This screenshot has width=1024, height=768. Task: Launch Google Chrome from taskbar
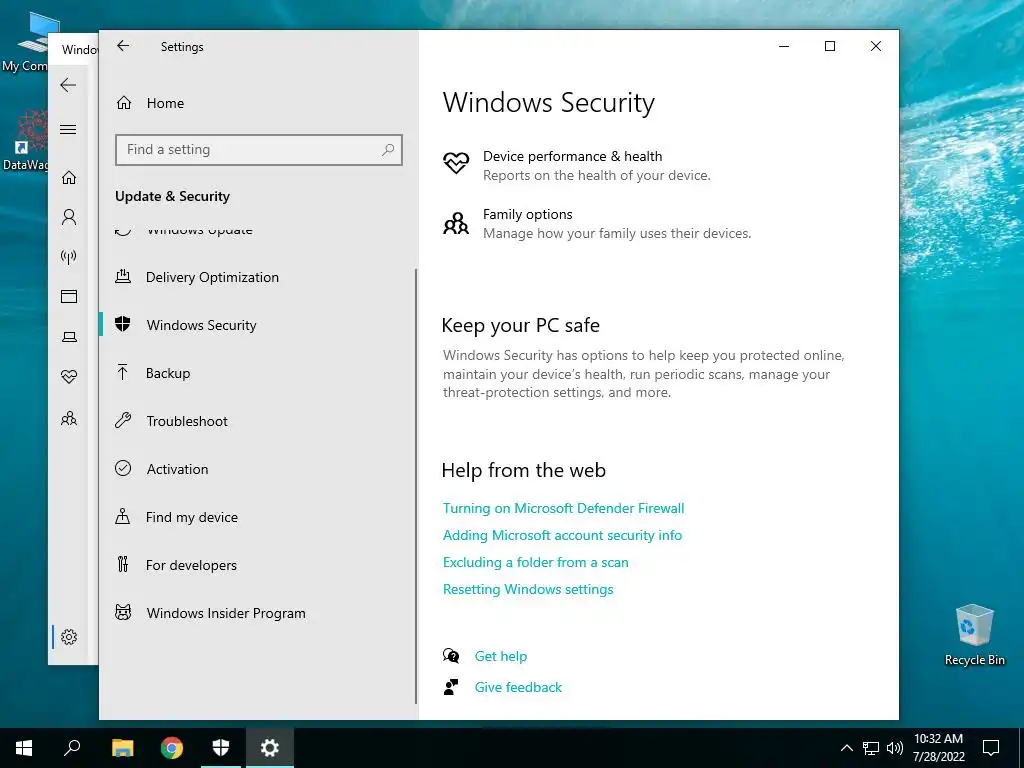172,748
